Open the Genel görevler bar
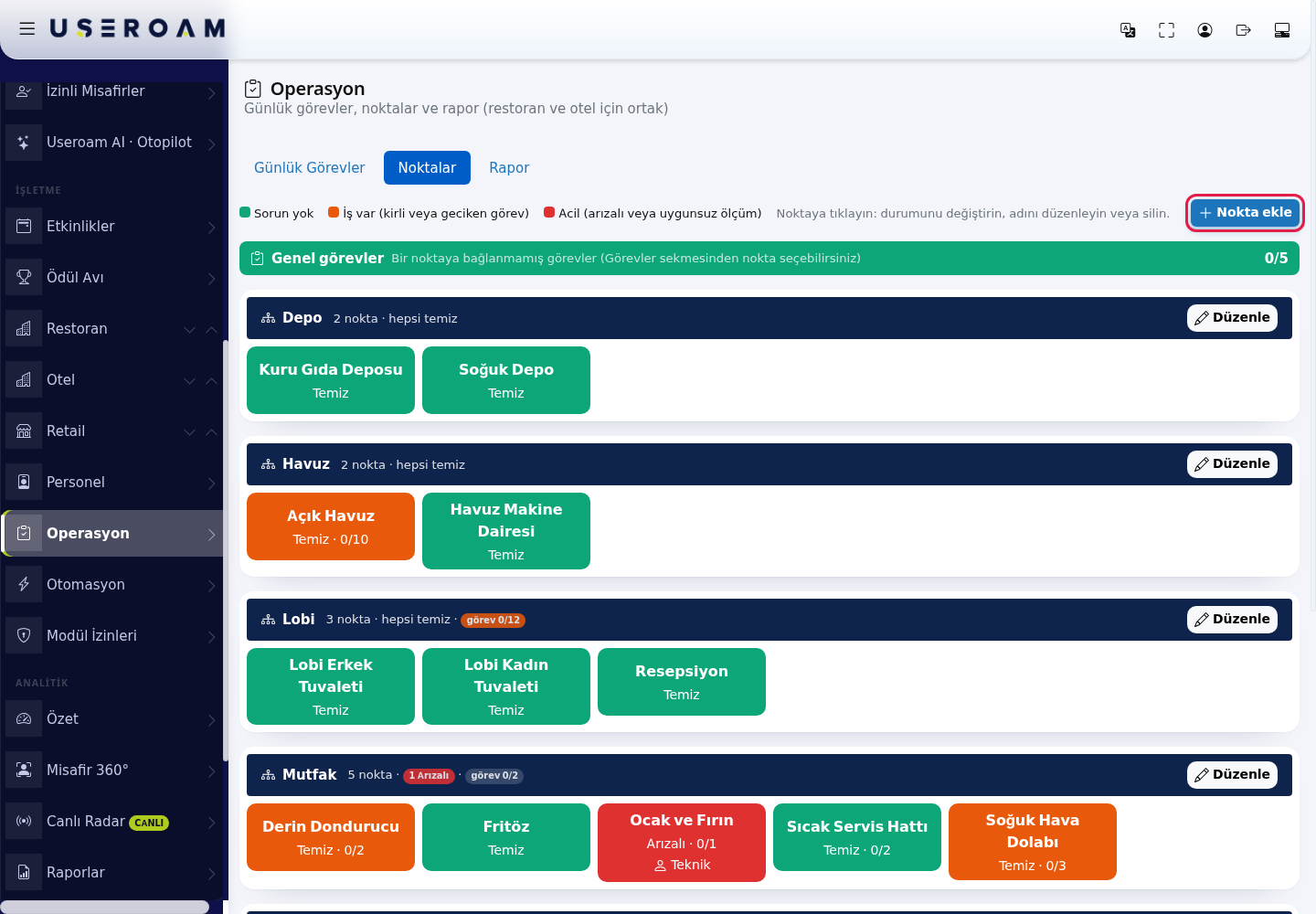Image resolution: width=1316 pixels, height=914 pixels. pyautogui.click(x=769, y=259)
